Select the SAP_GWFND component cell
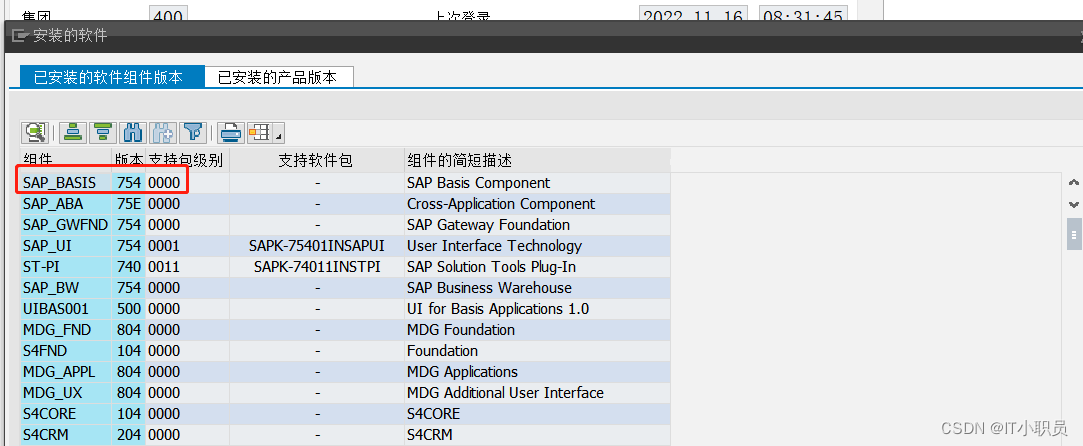Screen dimensions: 1083x446 coord(66,224)
